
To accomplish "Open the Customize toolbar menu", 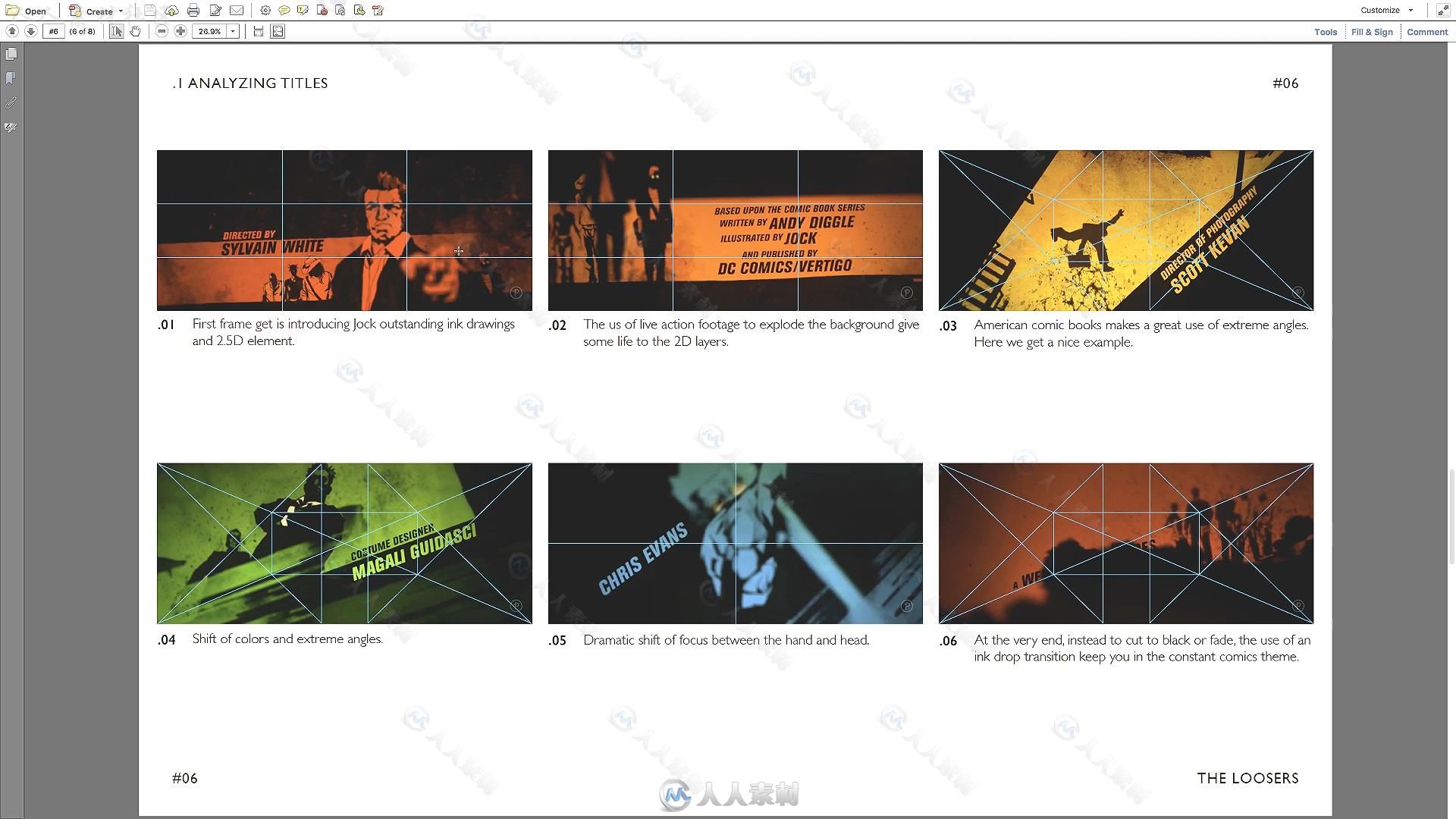I will pyautogui.click(x=1386, y=11).
